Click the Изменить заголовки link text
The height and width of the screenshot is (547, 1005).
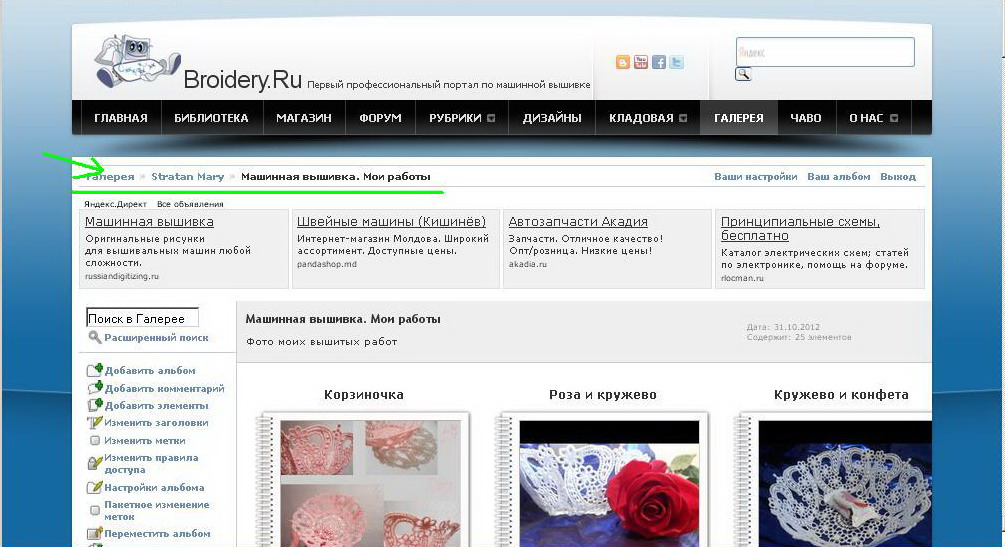(156, 423)
